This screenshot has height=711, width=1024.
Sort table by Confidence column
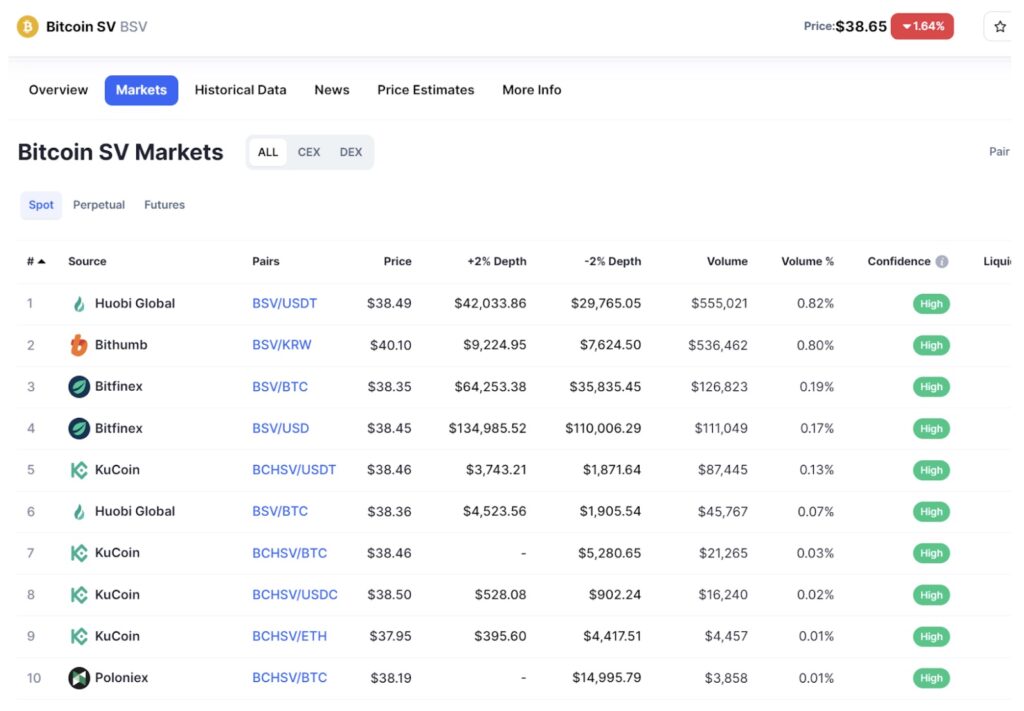tap(899, 261)
